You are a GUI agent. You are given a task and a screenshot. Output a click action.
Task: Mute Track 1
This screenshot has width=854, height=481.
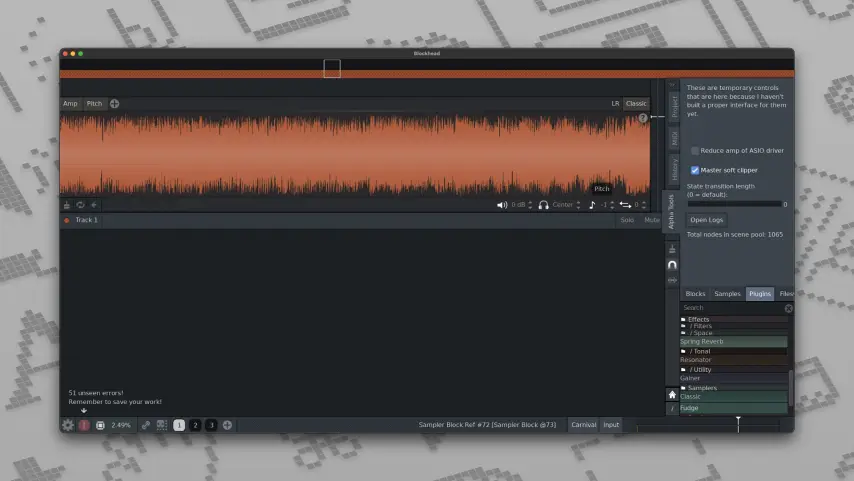pos(651,220)
